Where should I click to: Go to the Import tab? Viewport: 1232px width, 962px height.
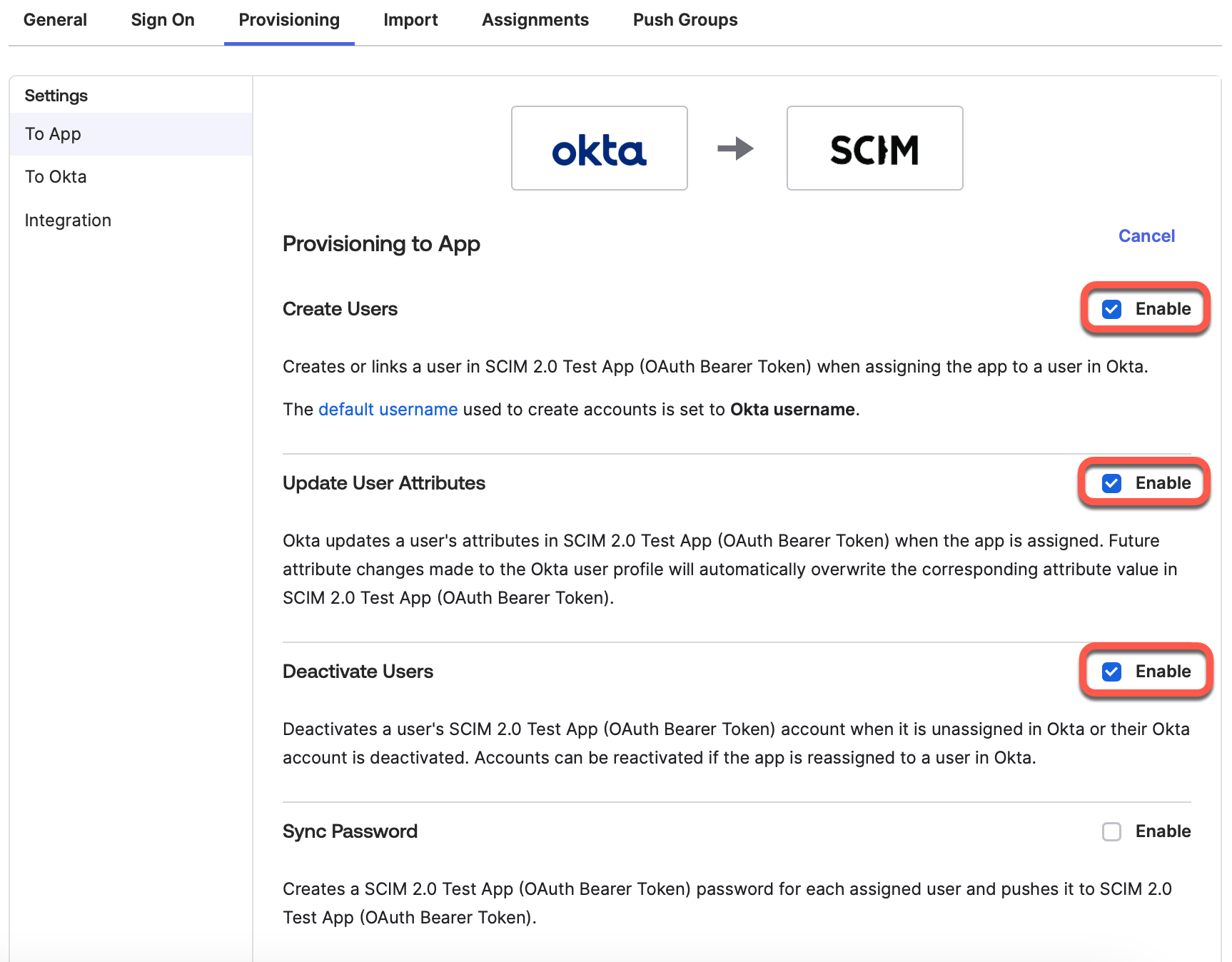coord(410,20)
